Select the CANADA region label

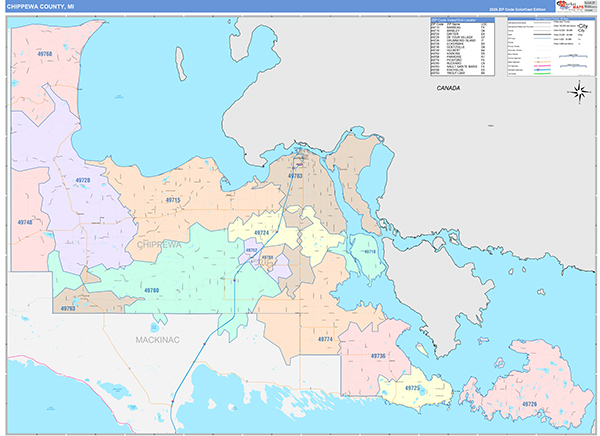pyautogui.click(x=448, y=88)
